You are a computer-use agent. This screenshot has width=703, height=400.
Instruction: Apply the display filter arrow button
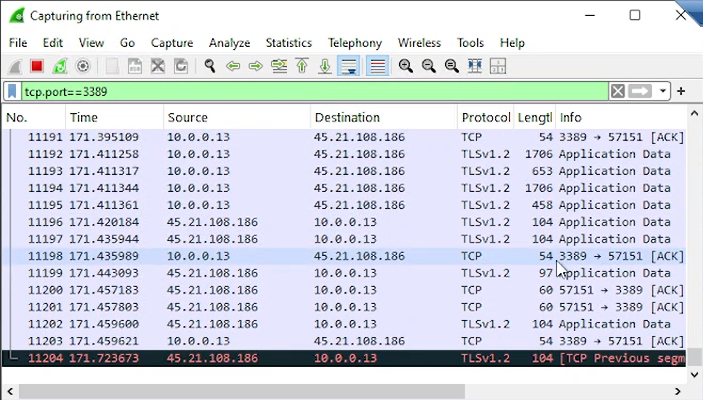[640, 91]
